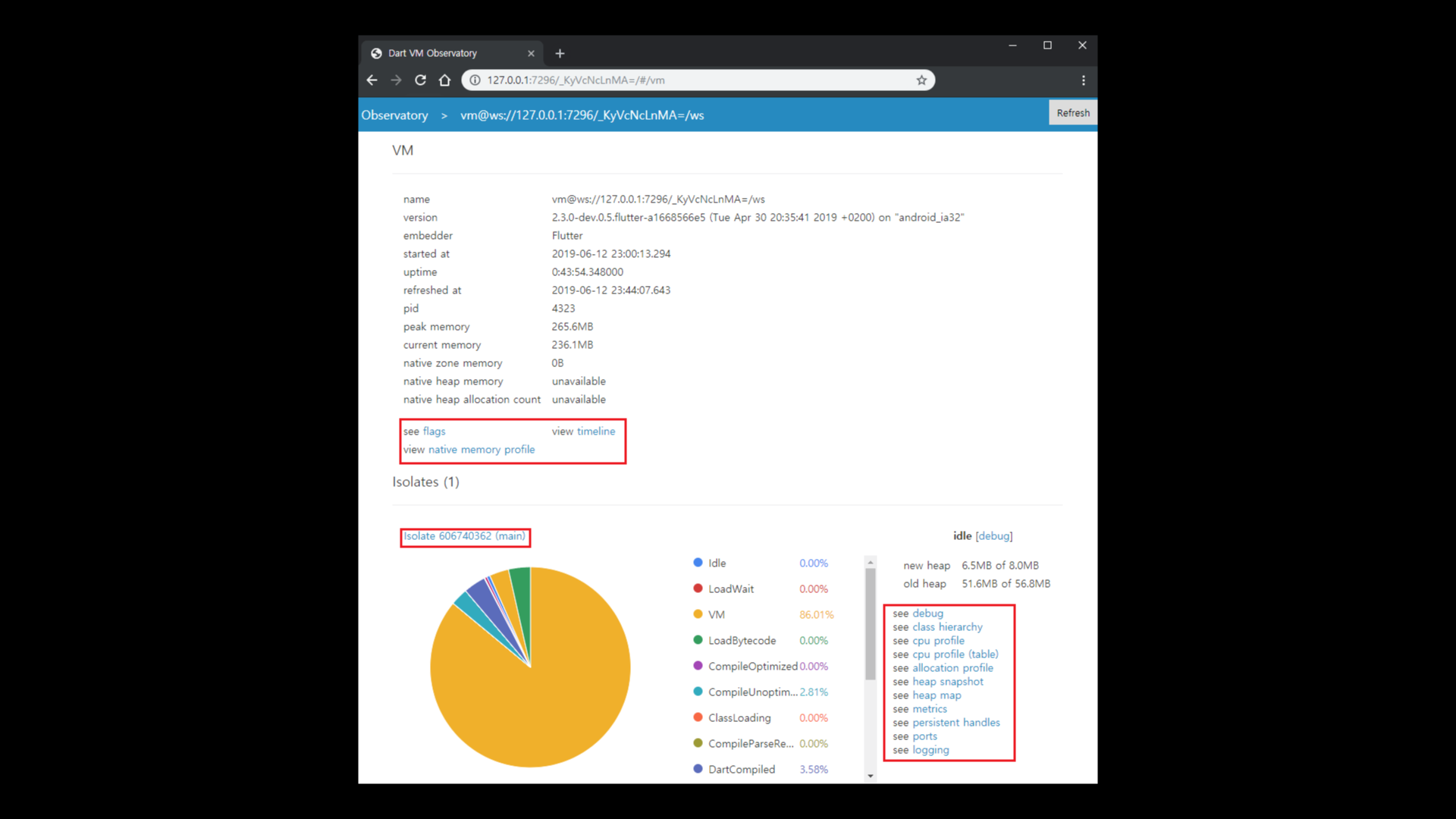Image resolution: width=1456 pixels, height=819 pixels.
Task: Click Observatory in the breadcrumb bar
Action: pos(394,115)
